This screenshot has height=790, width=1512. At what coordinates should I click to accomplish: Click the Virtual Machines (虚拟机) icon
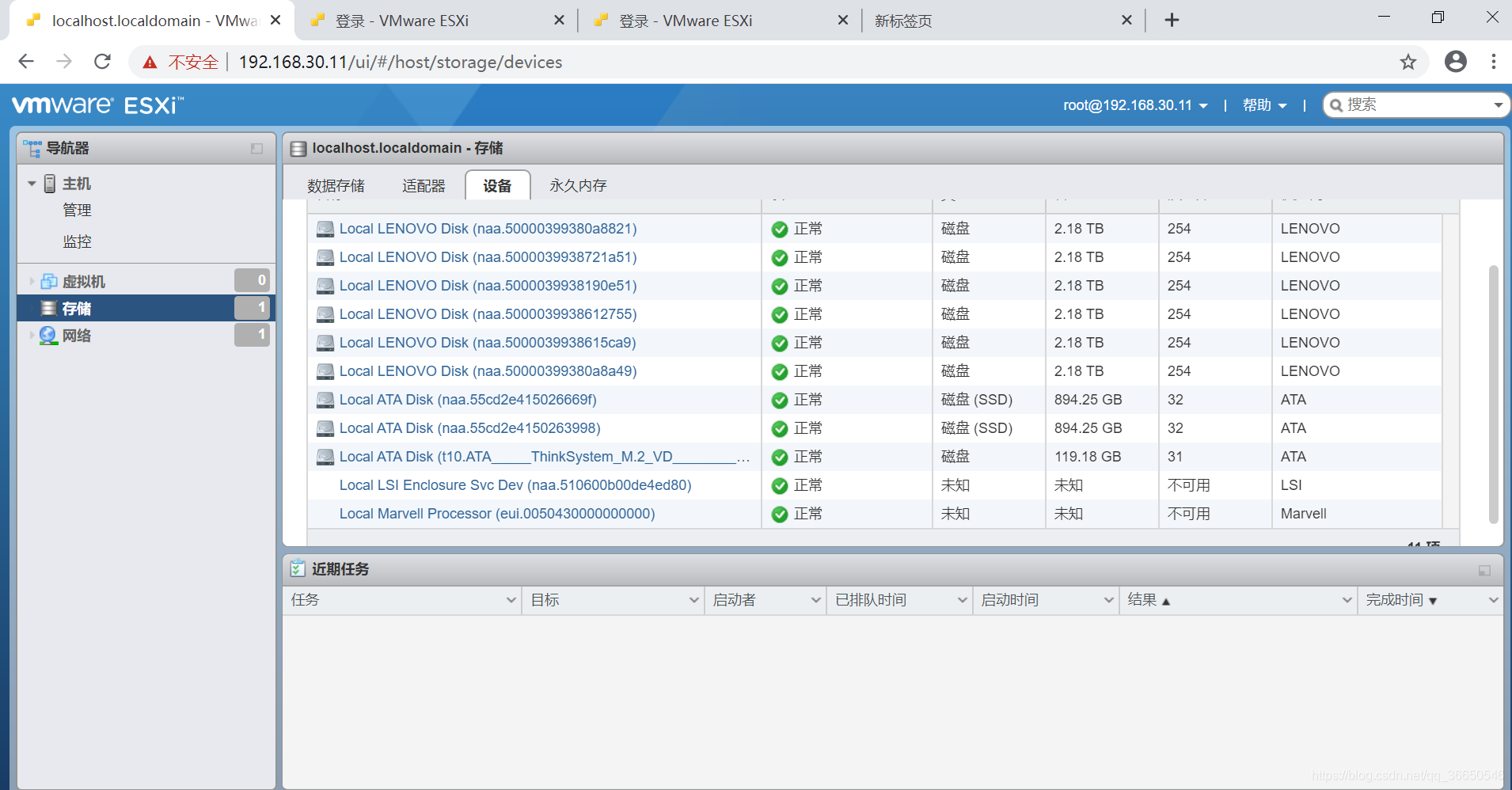pyautogui.click(x=49, y=281)
